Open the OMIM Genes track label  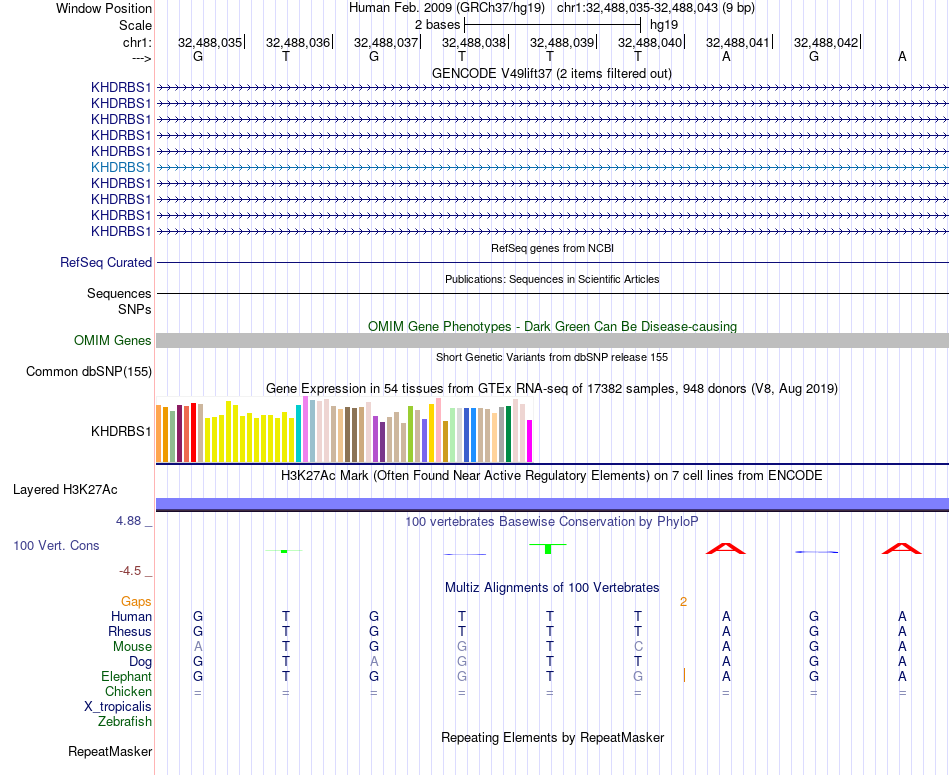coord(112,341)
